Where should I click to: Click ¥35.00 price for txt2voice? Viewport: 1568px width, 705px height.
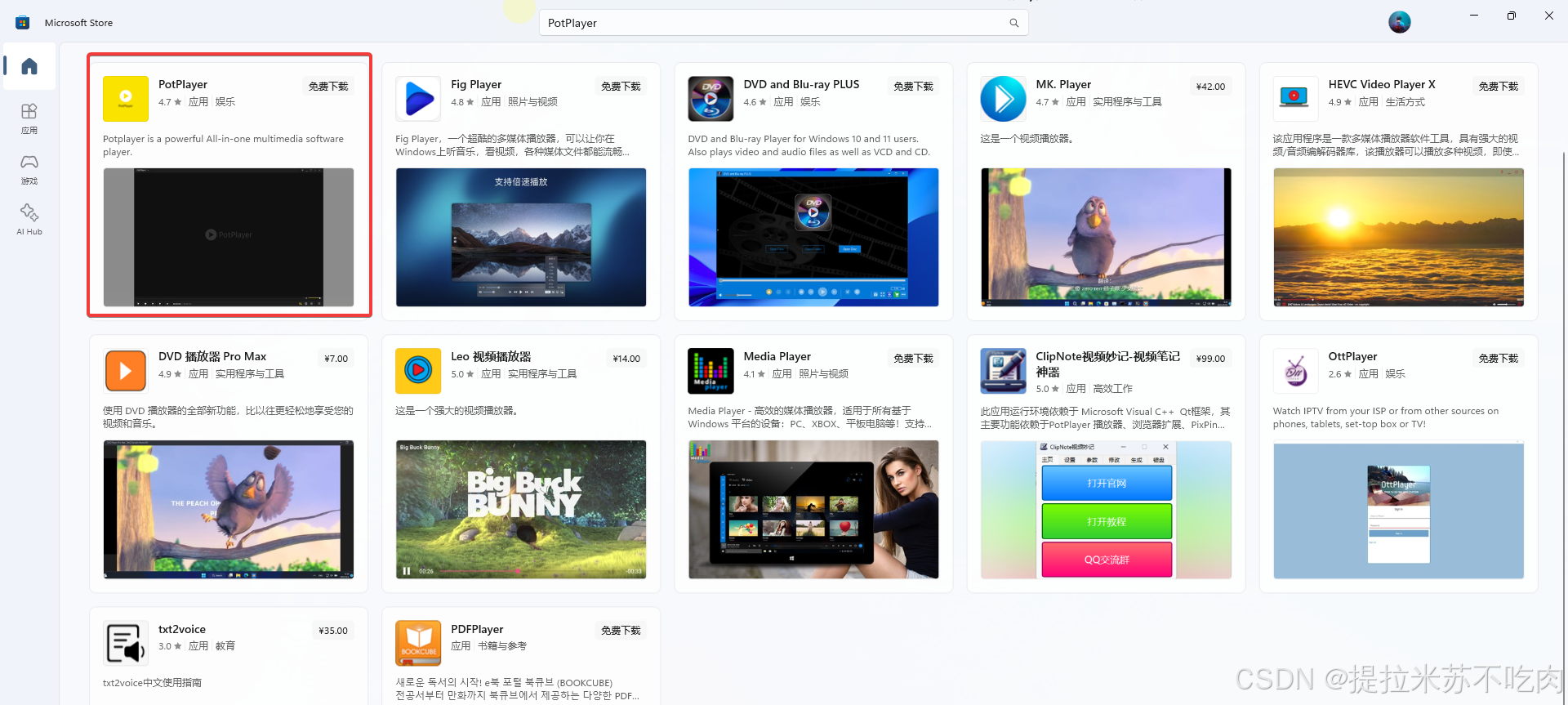[333, 631]
